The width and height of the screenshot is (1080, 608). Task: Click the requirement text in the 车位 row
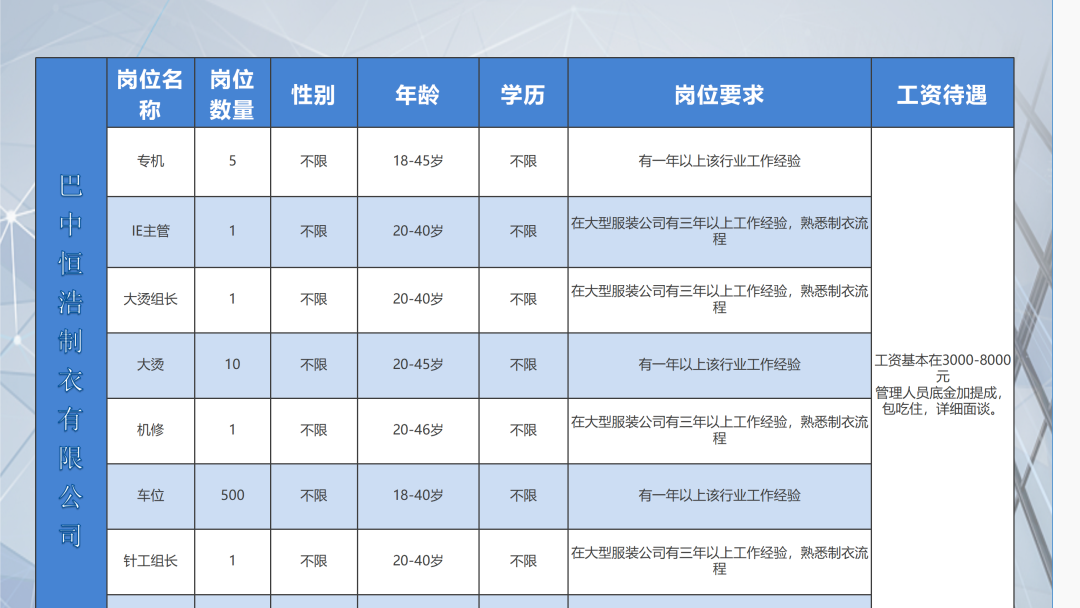pos(719,496)
